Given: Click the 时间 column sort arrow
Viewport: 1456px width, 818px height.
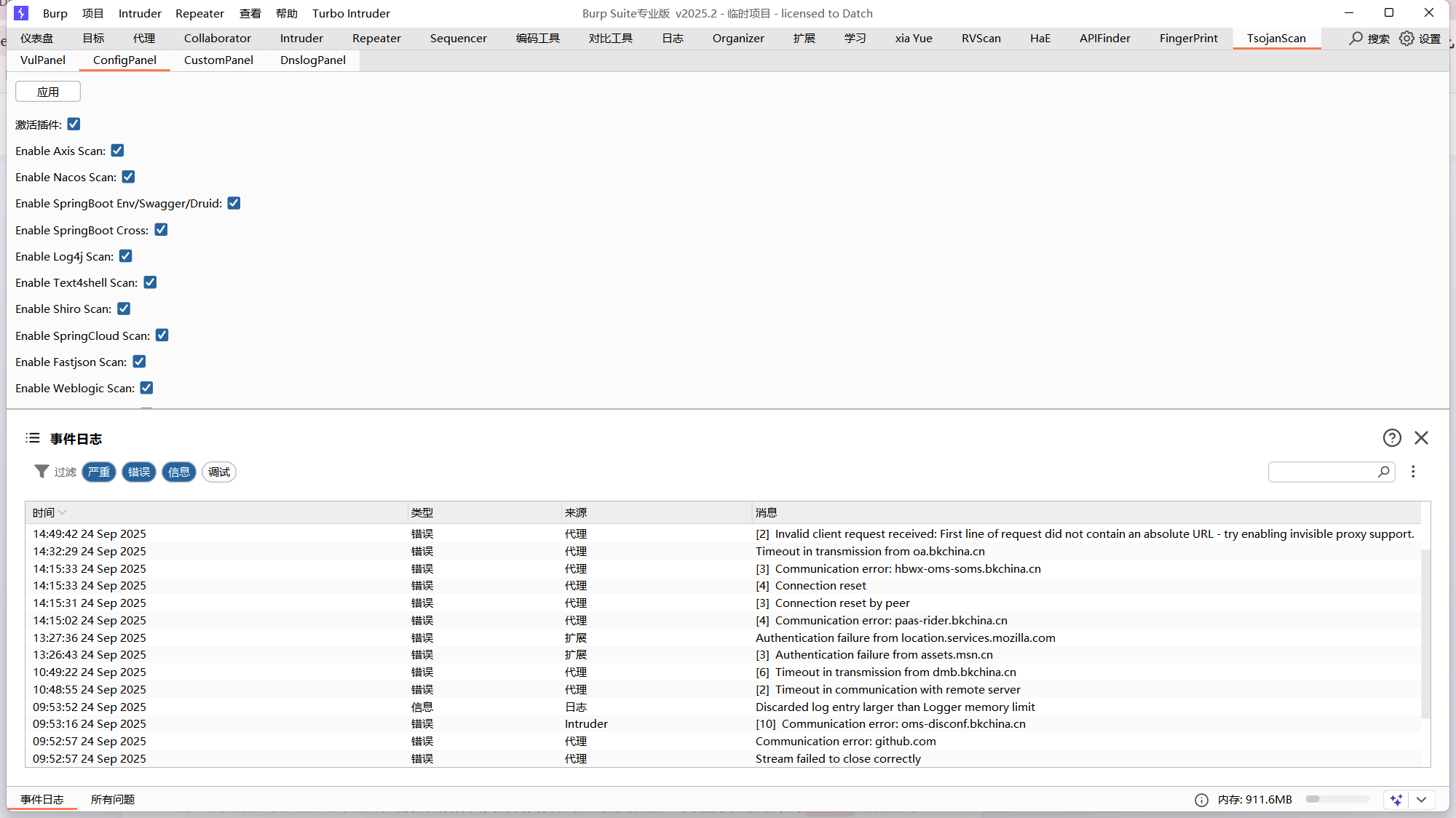Looking at the screenshot, I should coord(63,512).
